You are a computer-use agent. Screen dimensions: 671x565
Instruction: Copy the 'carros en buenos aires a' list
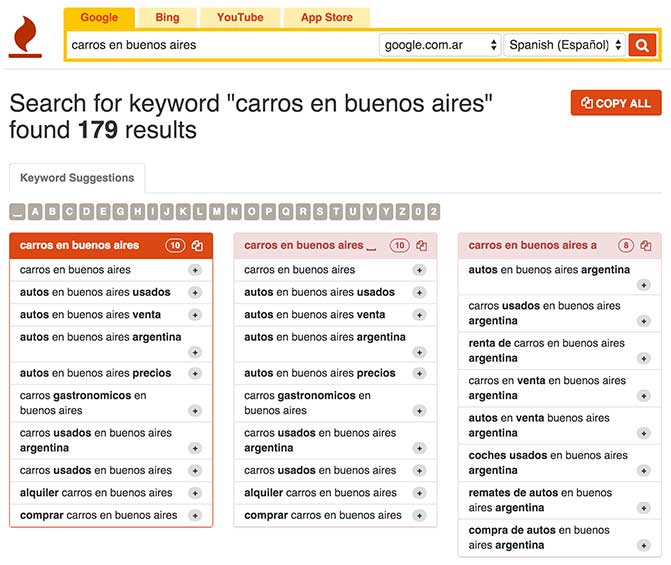(x=646, y=246)
